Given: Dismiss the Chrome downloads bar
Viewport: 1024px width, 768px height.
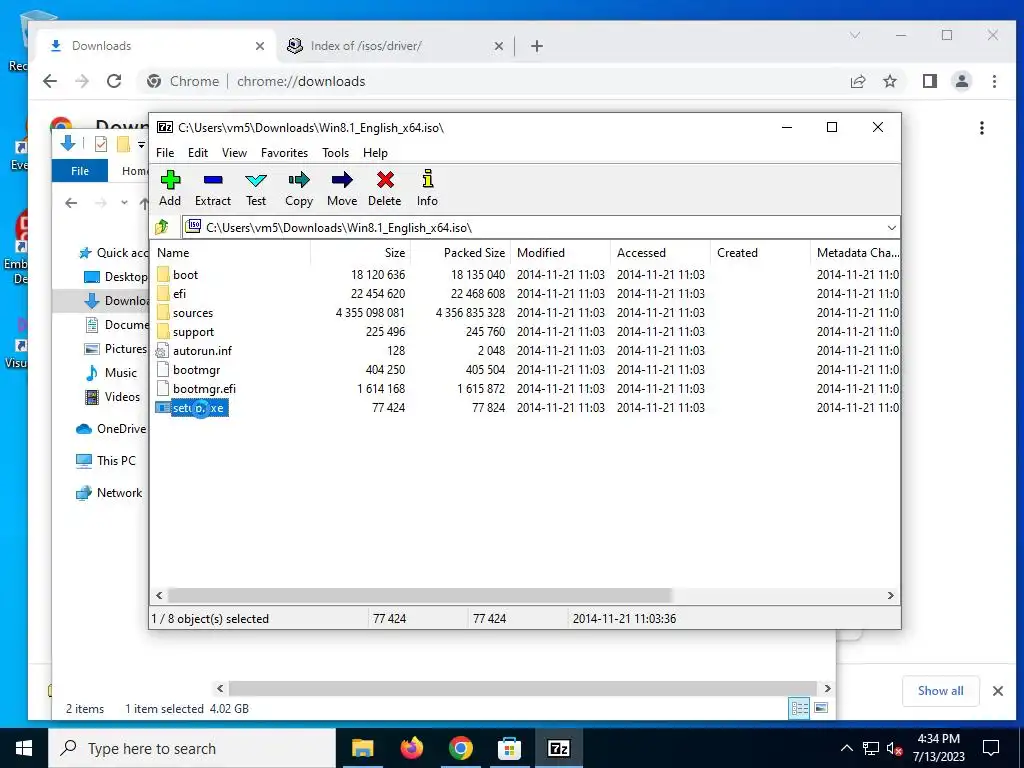Looking at the screenshot, I should click(x=998, y=691).
